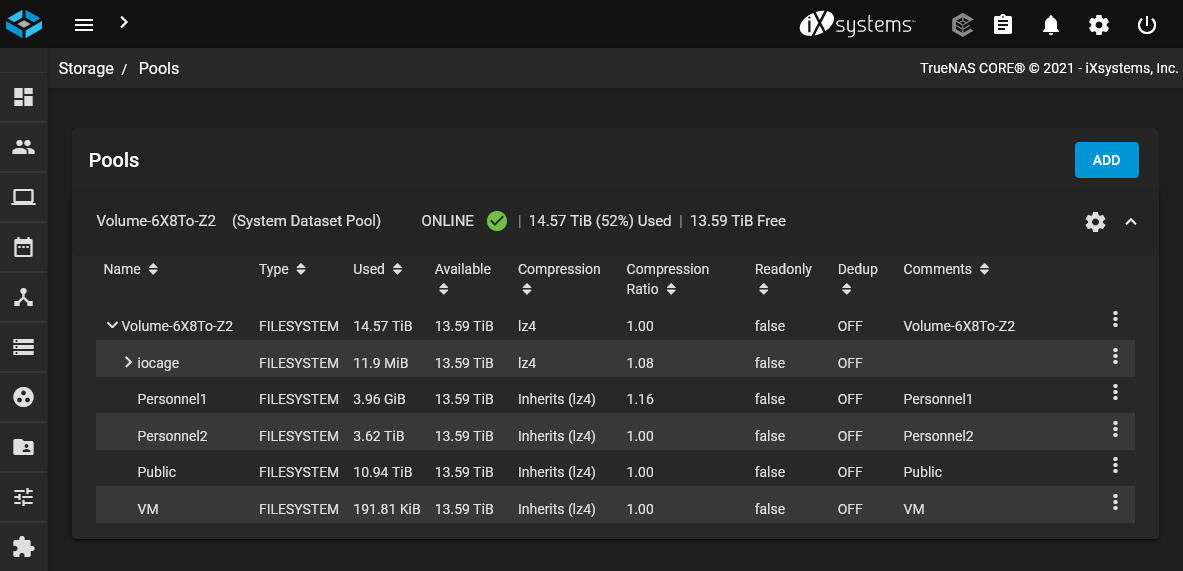Click the TrueNAS CORE copyright text

click(1049, 69)
